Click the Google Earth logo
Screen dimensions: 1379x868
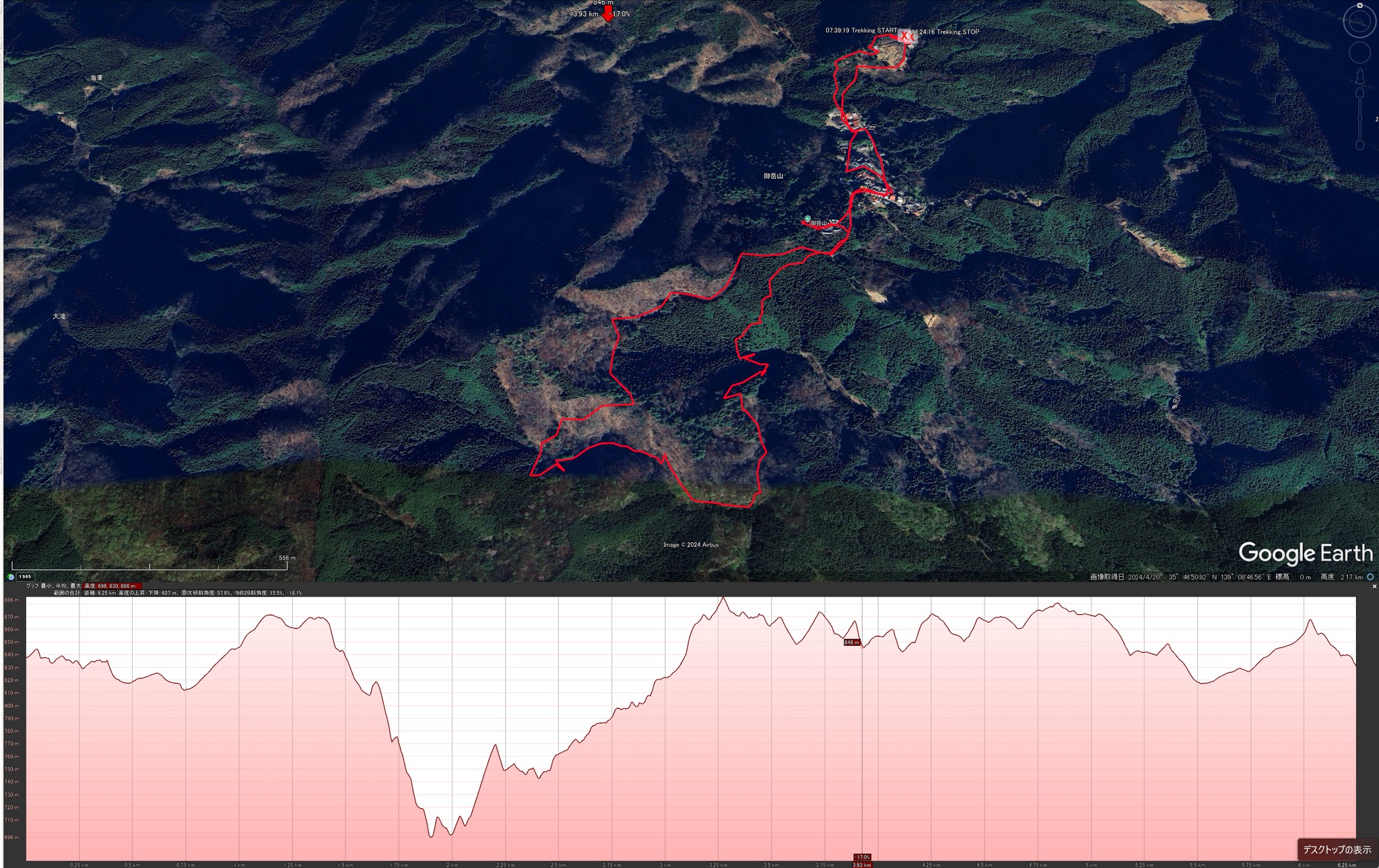pyautogui.click(x=1306, y=553)
